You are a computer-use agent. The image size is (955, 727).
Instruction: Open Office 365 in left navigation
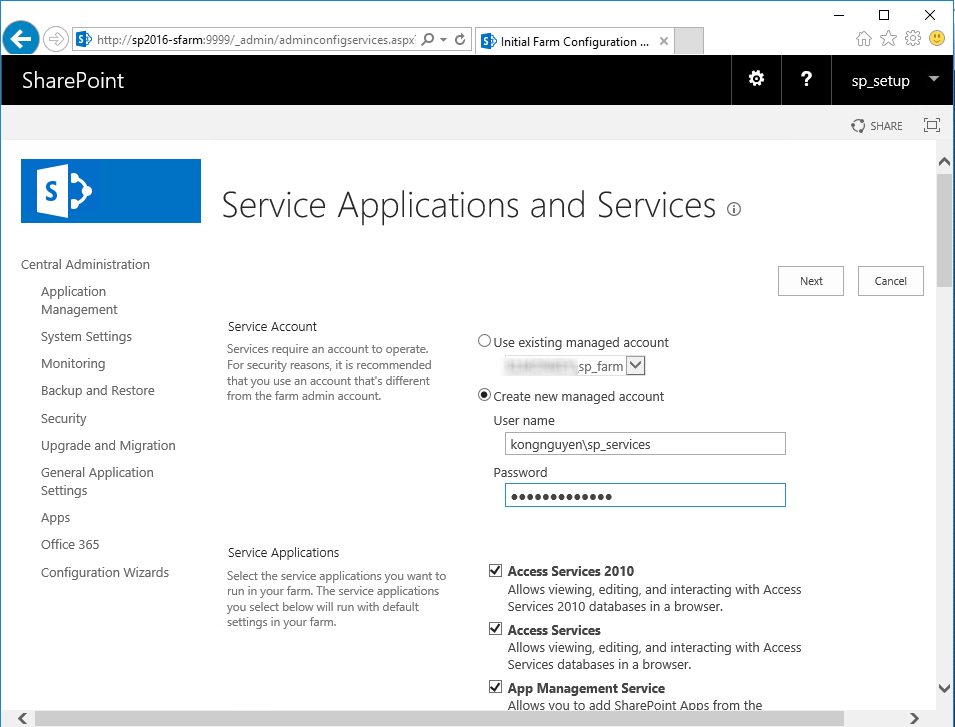coord(70,544)
